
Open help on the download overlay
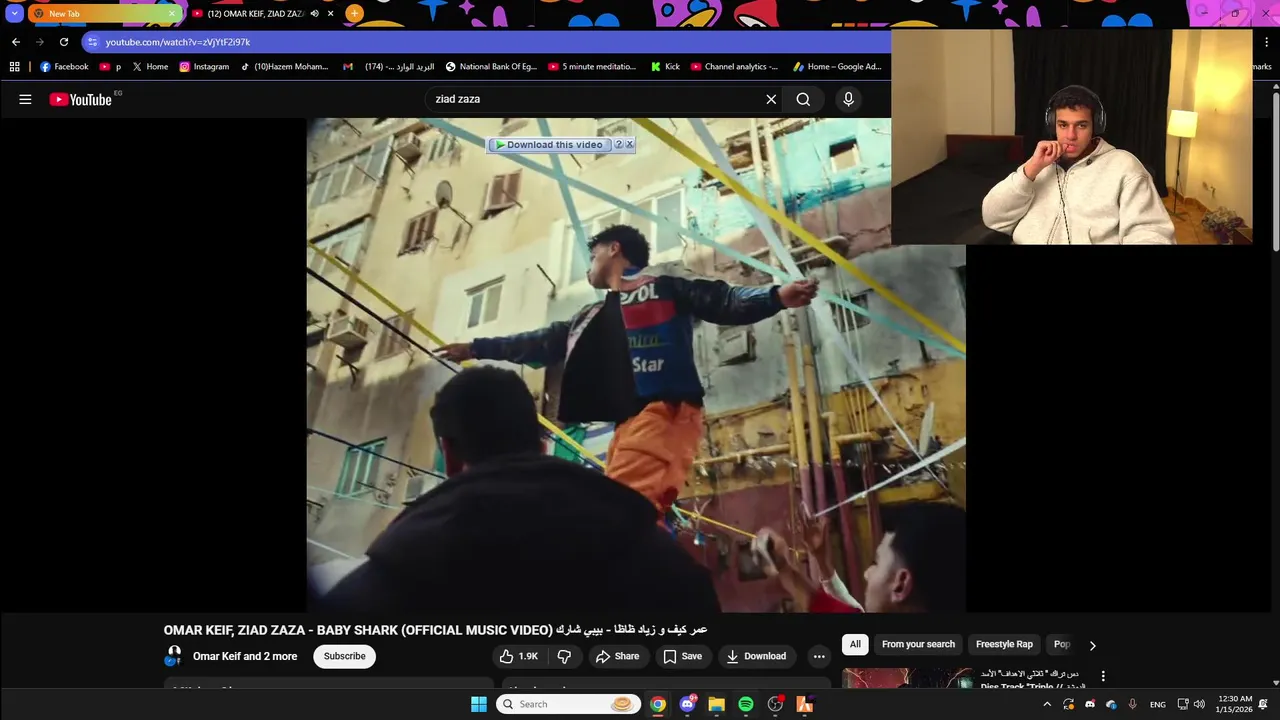(x=618, y=145)
